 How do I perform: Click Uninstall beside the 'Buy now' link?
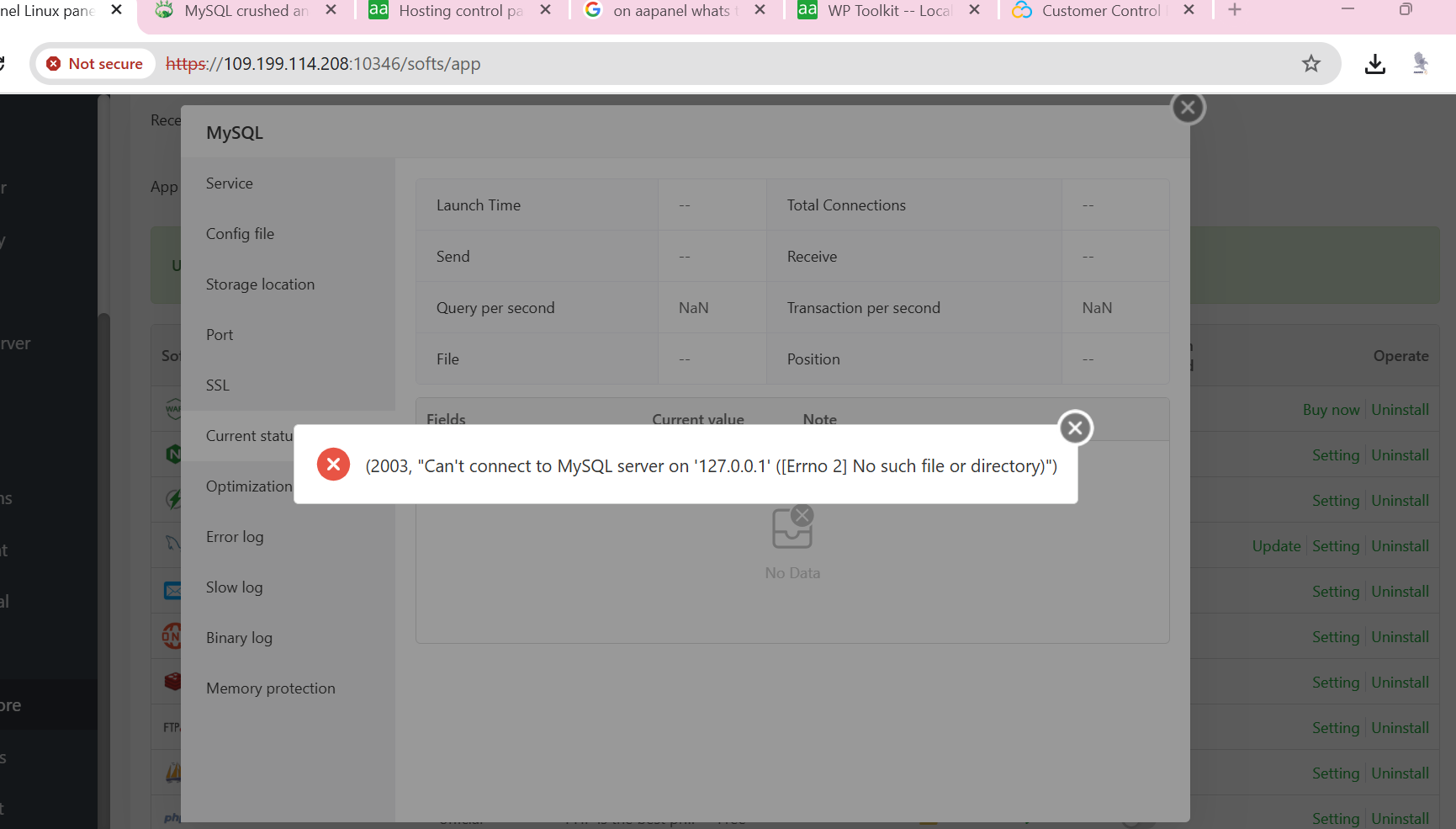click(x=1400, y=410)
